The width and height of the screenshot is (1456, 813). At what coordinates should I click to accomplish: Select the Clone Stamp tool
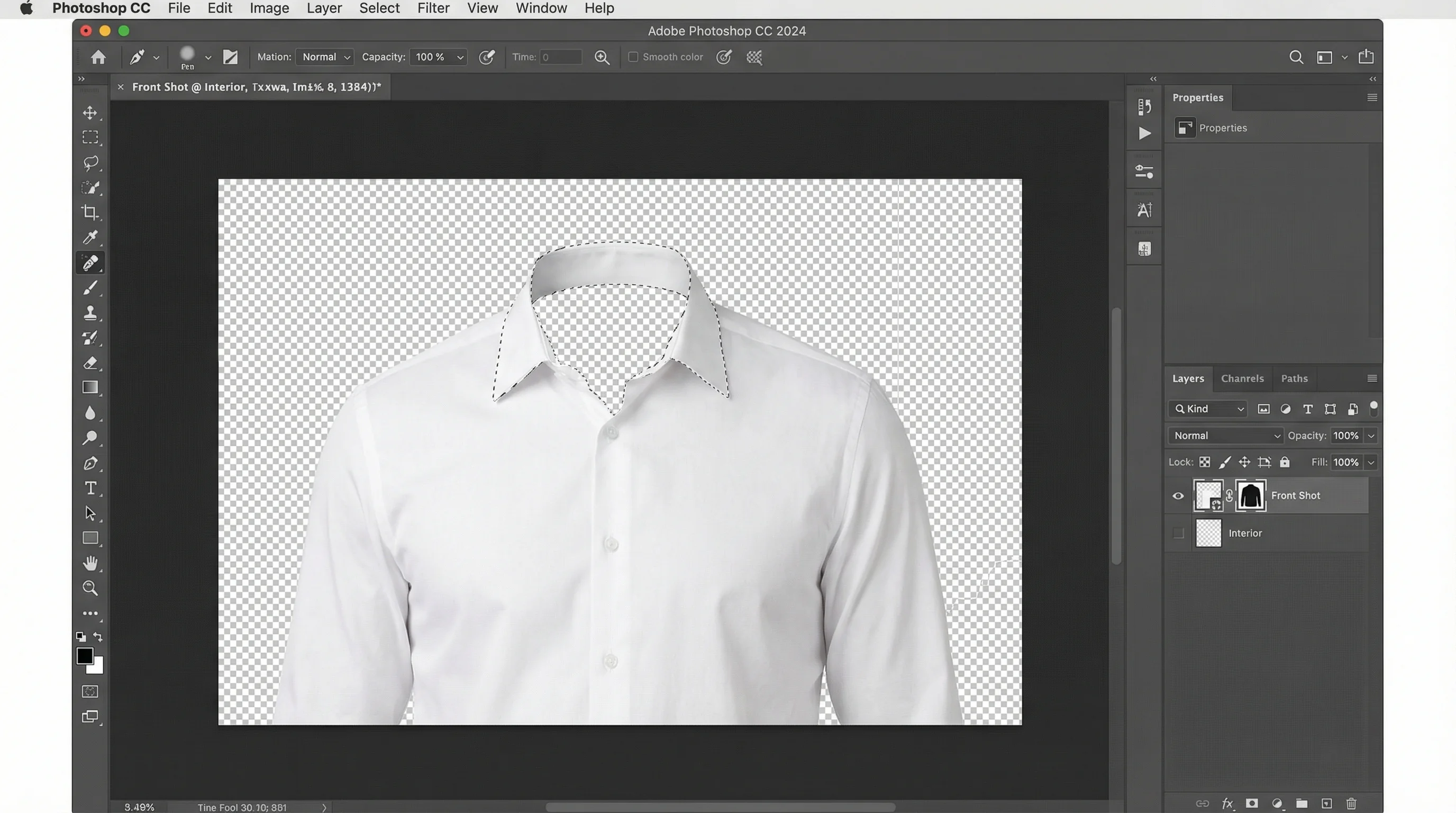click(90, 313)
